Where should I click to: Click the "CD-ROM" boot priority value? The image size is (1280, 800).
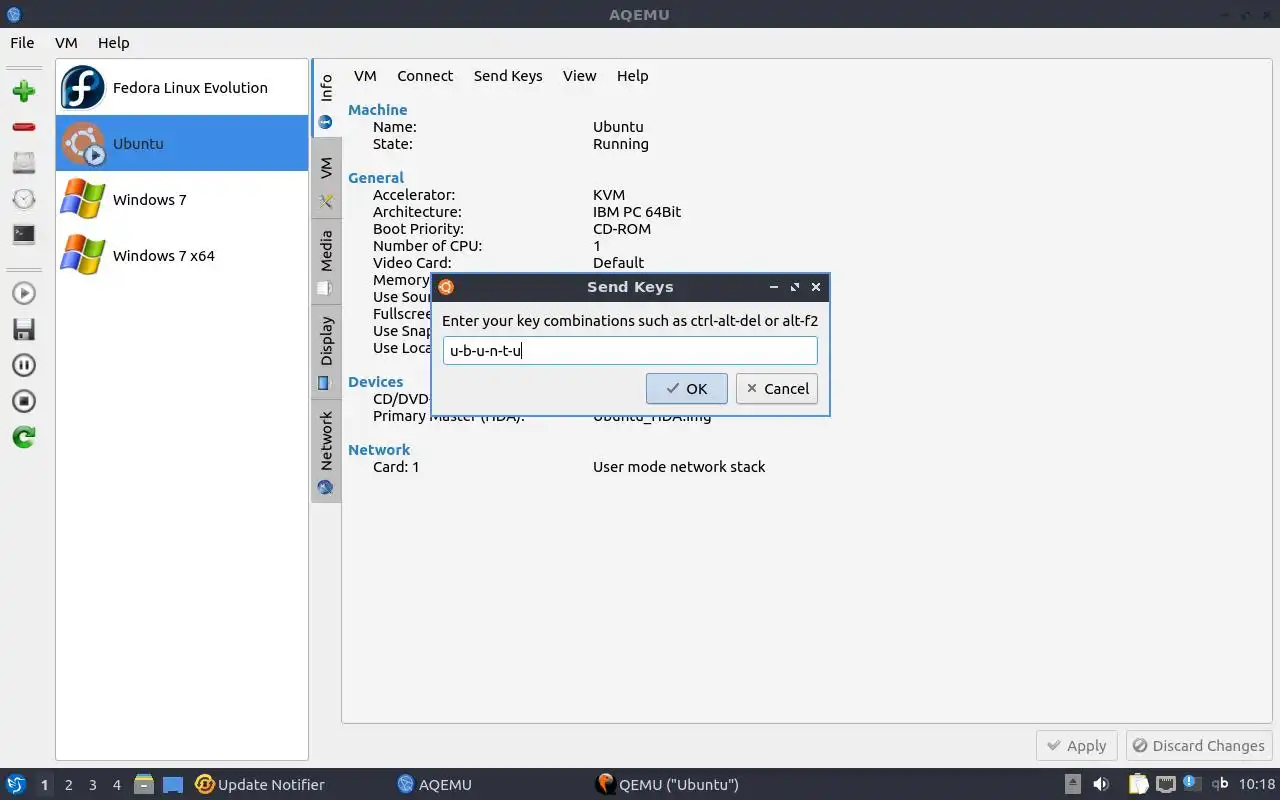tap(622, 229)
